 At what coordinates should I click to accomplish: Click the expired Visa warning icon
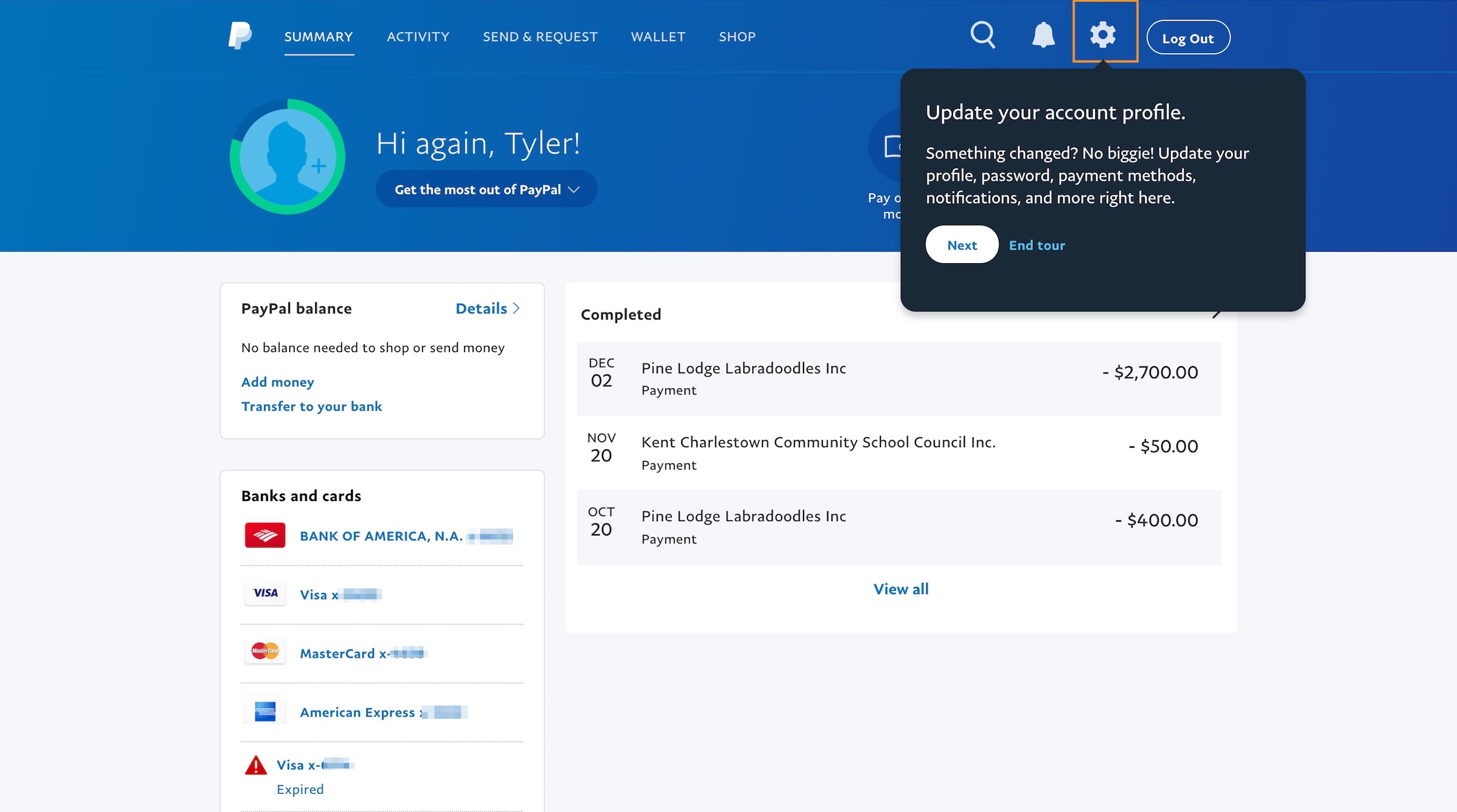pyautogui.click(x=256, y=765)
